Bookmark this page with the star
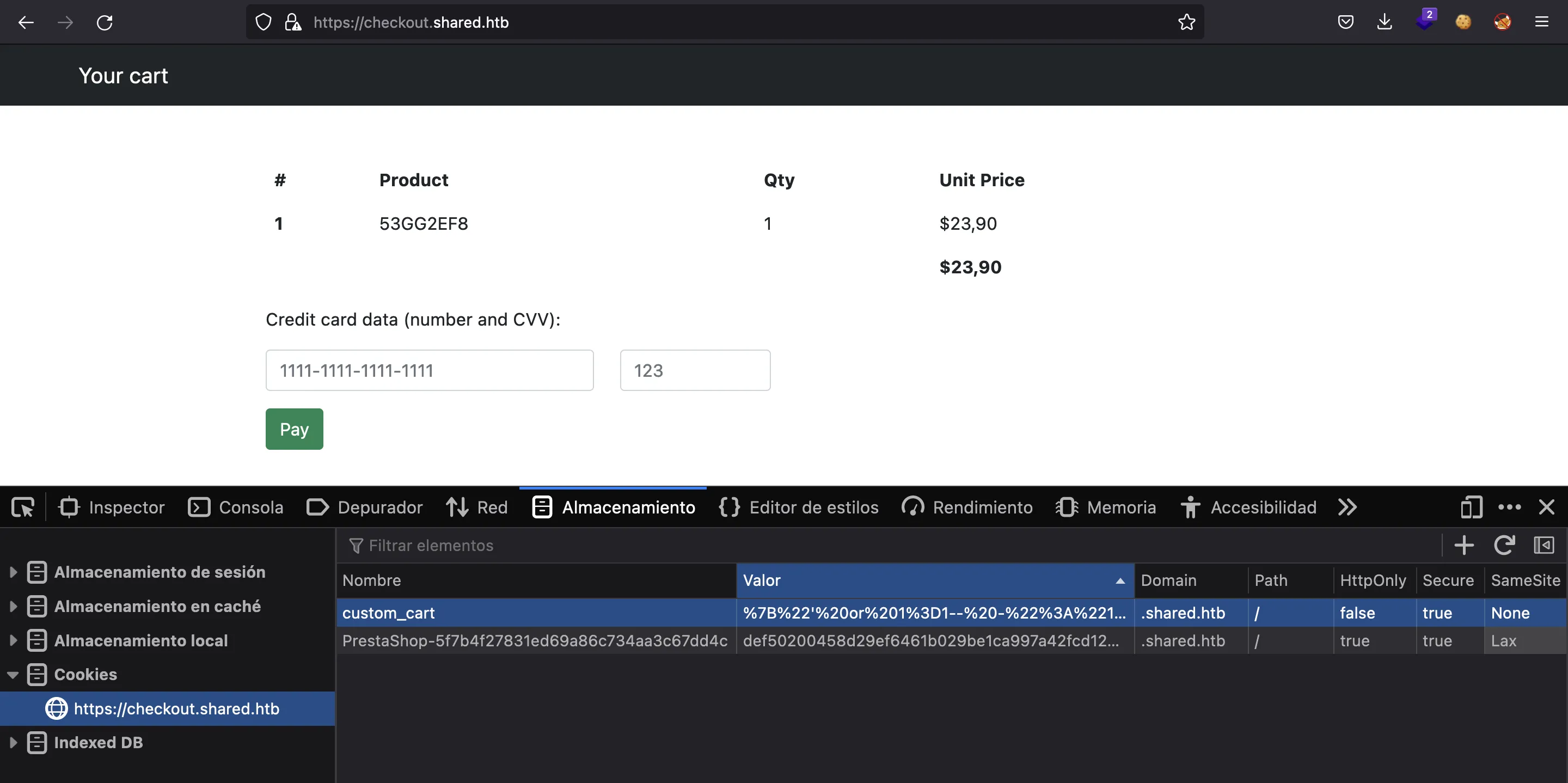Screen dimensions: 1568x783 pyautogui.click(x=1186, y=22)
